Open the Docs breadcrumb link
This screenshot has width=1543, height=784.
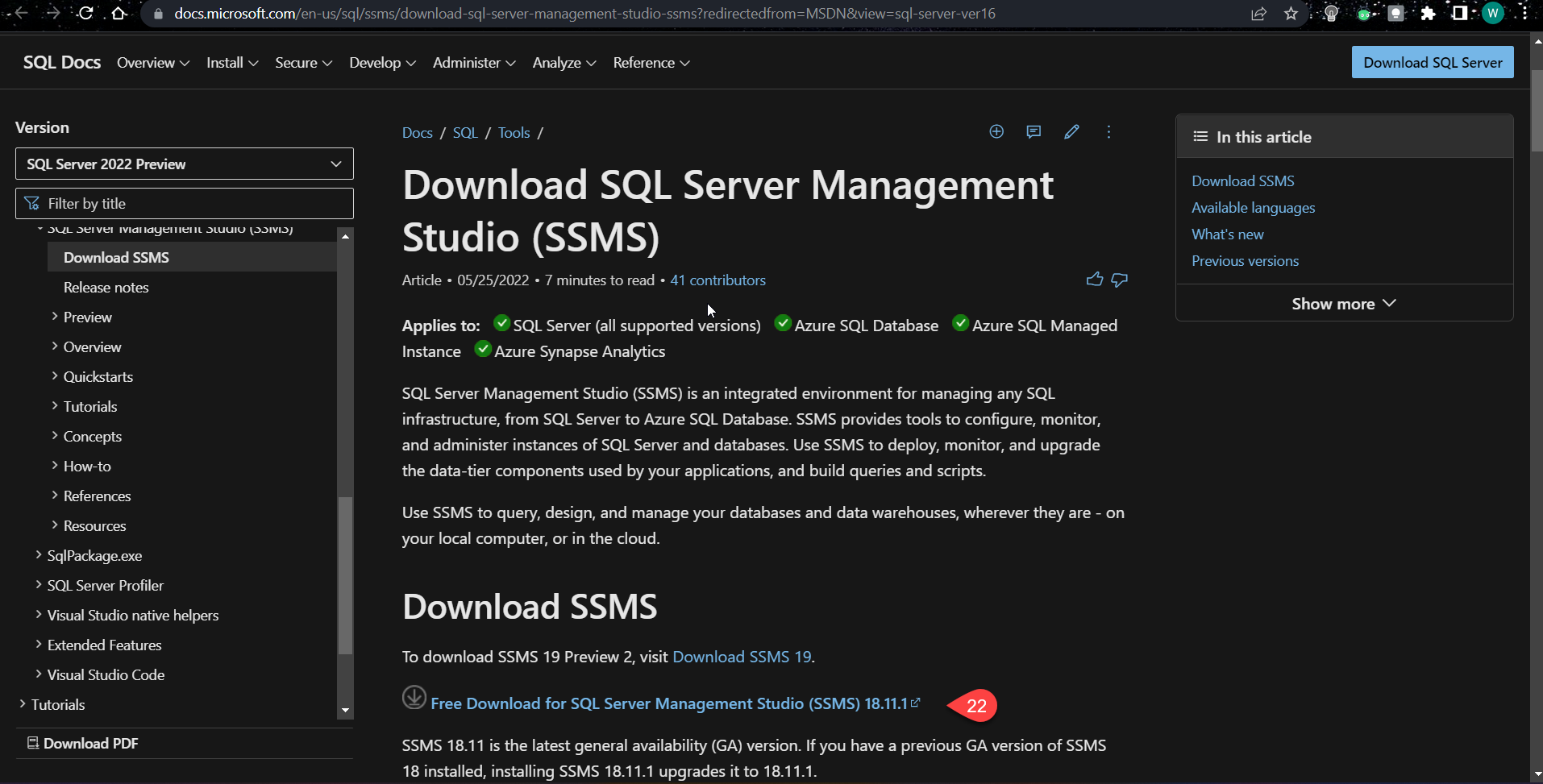click(x=418, y=132)
